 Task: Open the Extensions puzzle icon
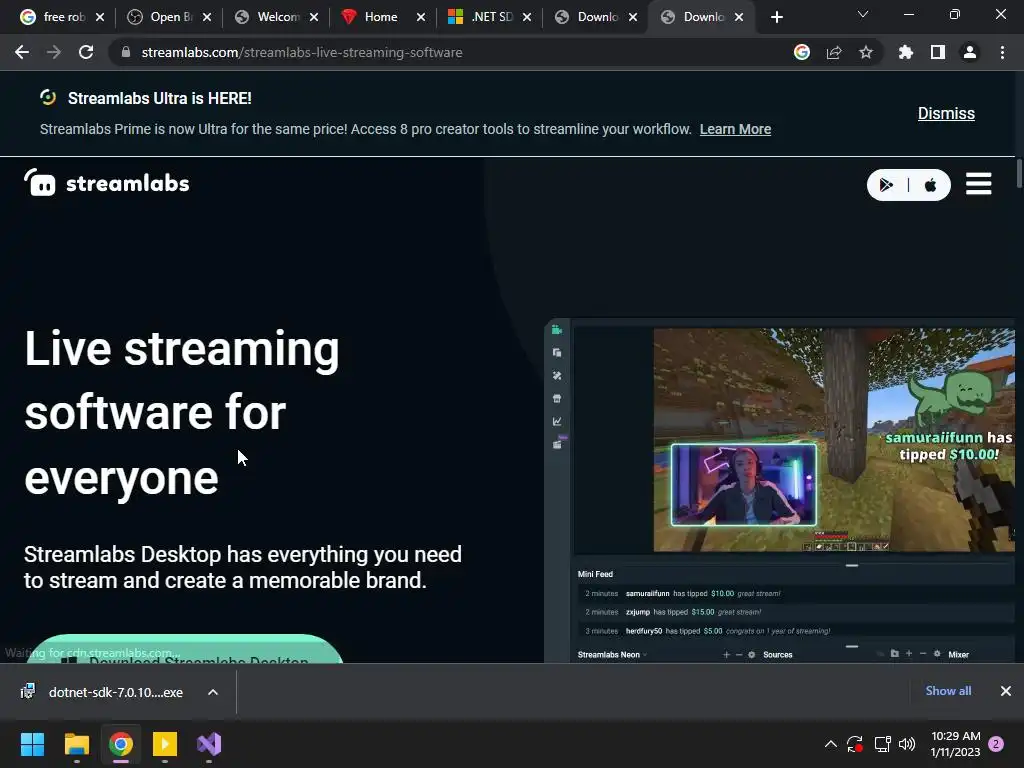(905, 52)
